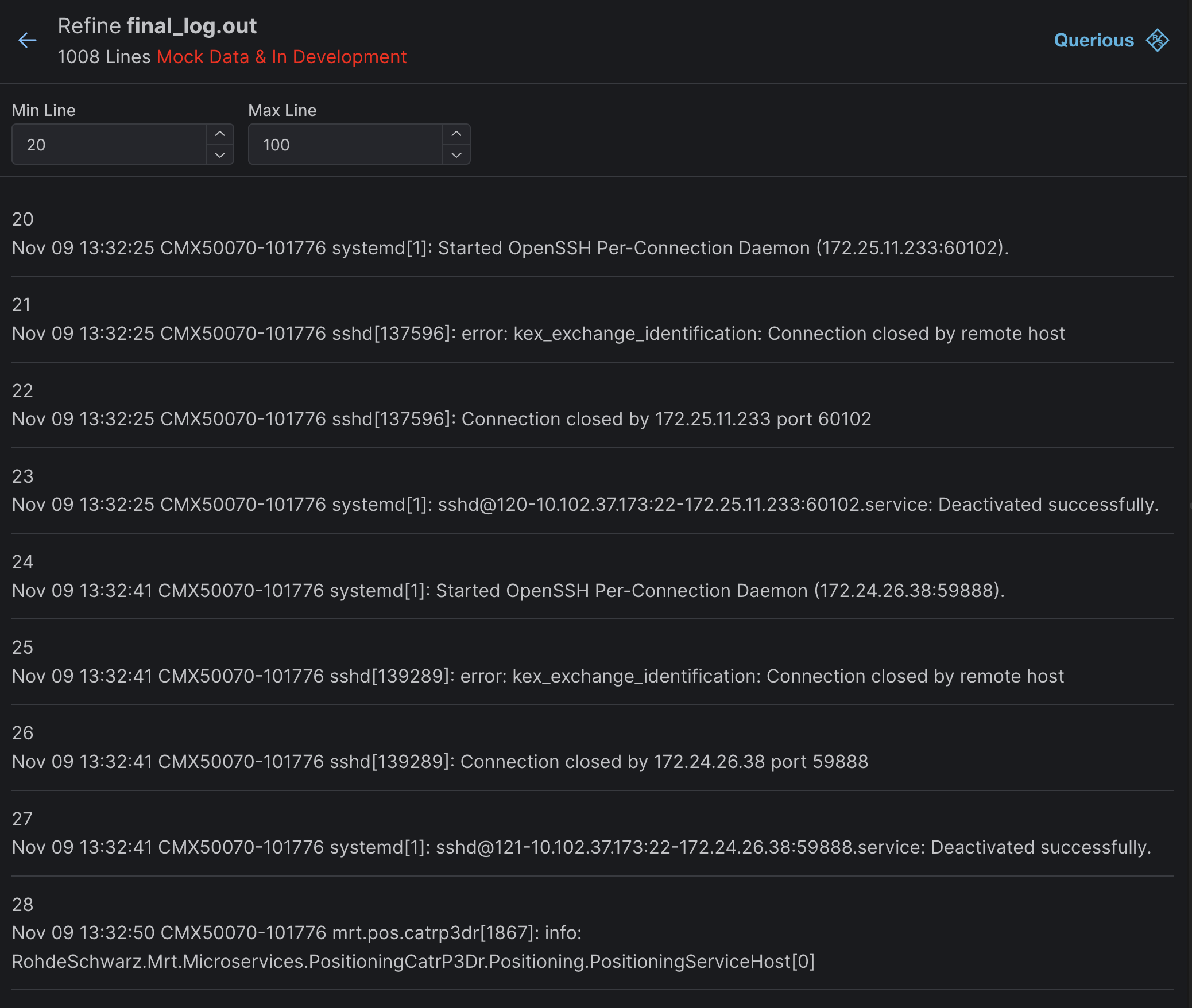Click line 22 connection closed entry

point(441,418)
